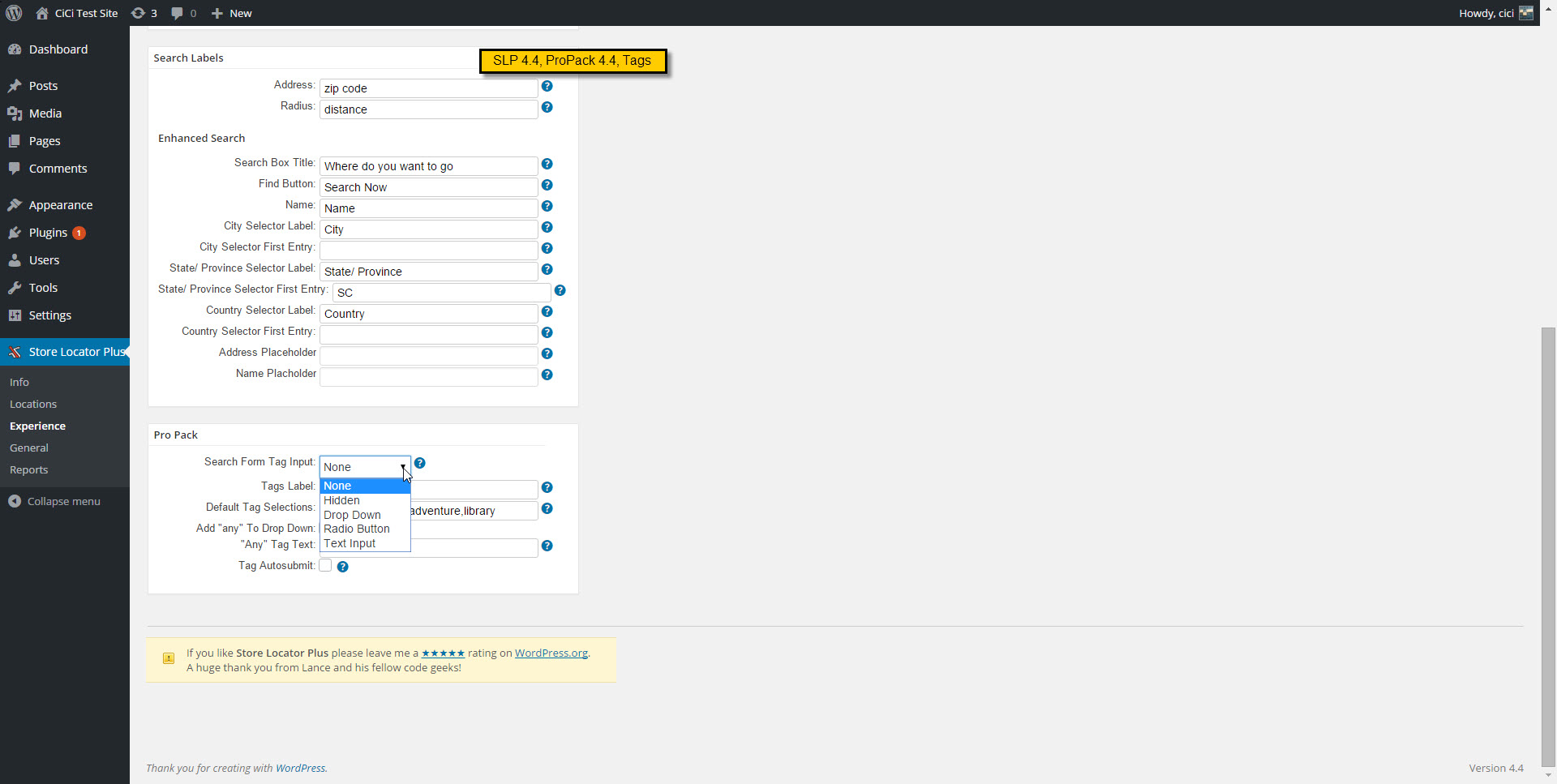The image size is (1557, 784).
Task: Open Howdy, cici account menu
Action: tap(1495, 13)
